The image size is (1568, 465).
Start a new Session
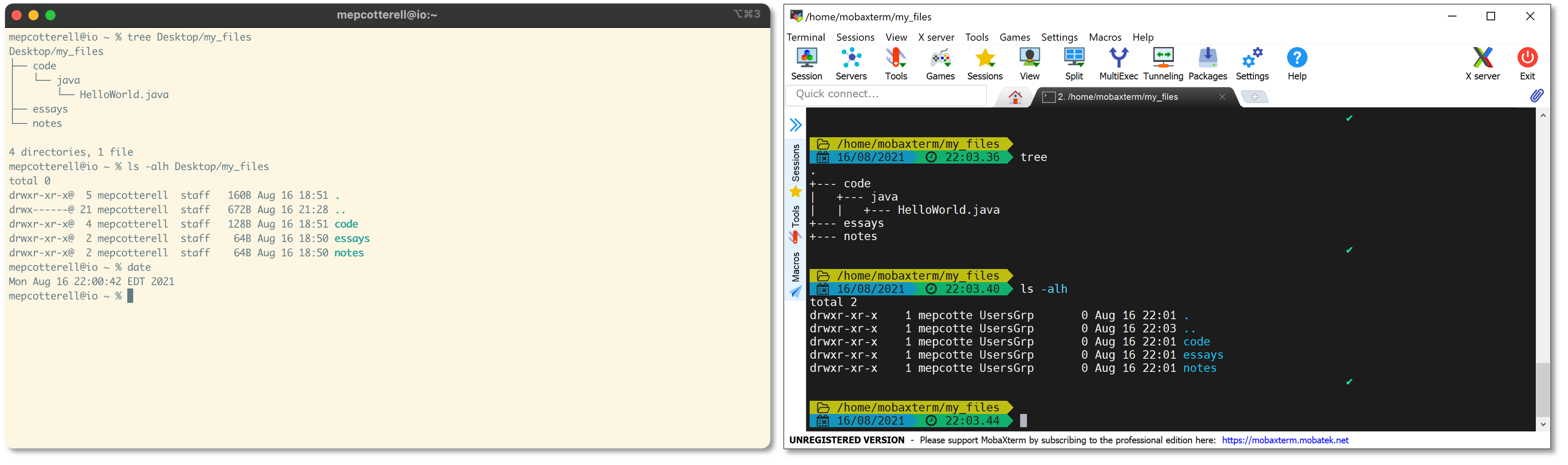(x=806, y=63)
